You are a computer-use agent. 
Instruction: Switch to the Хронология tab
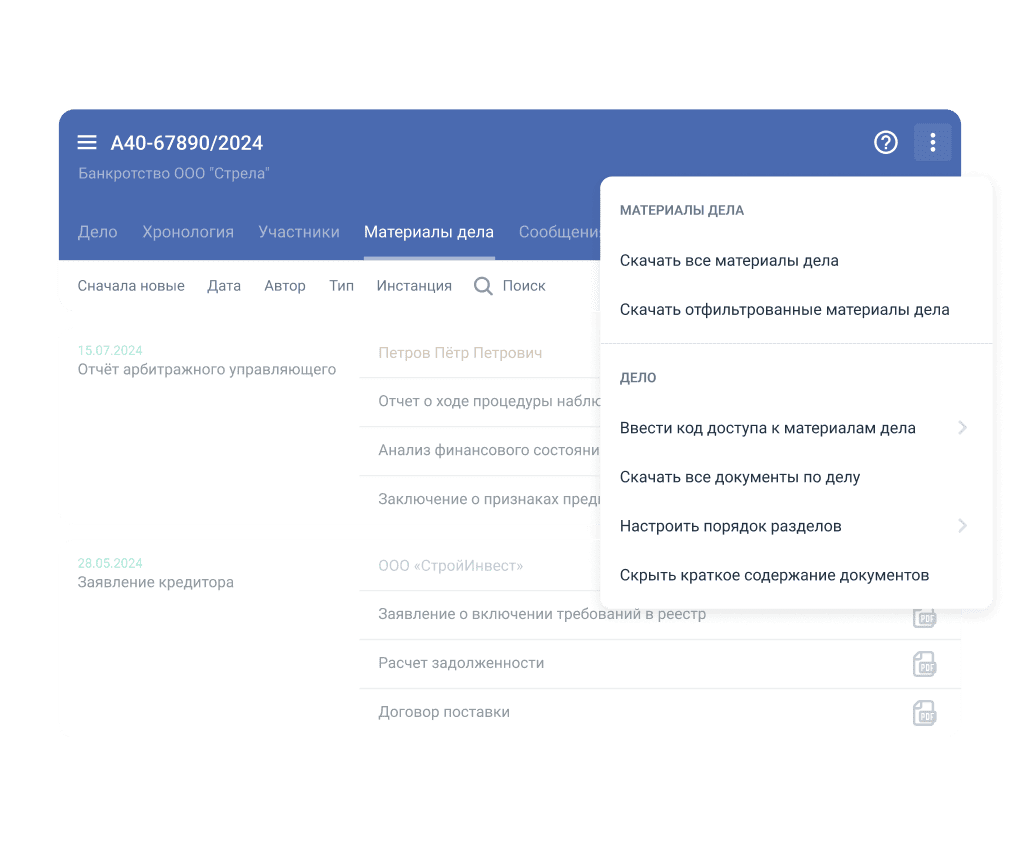pyautogui.click(x=188, y=232)
